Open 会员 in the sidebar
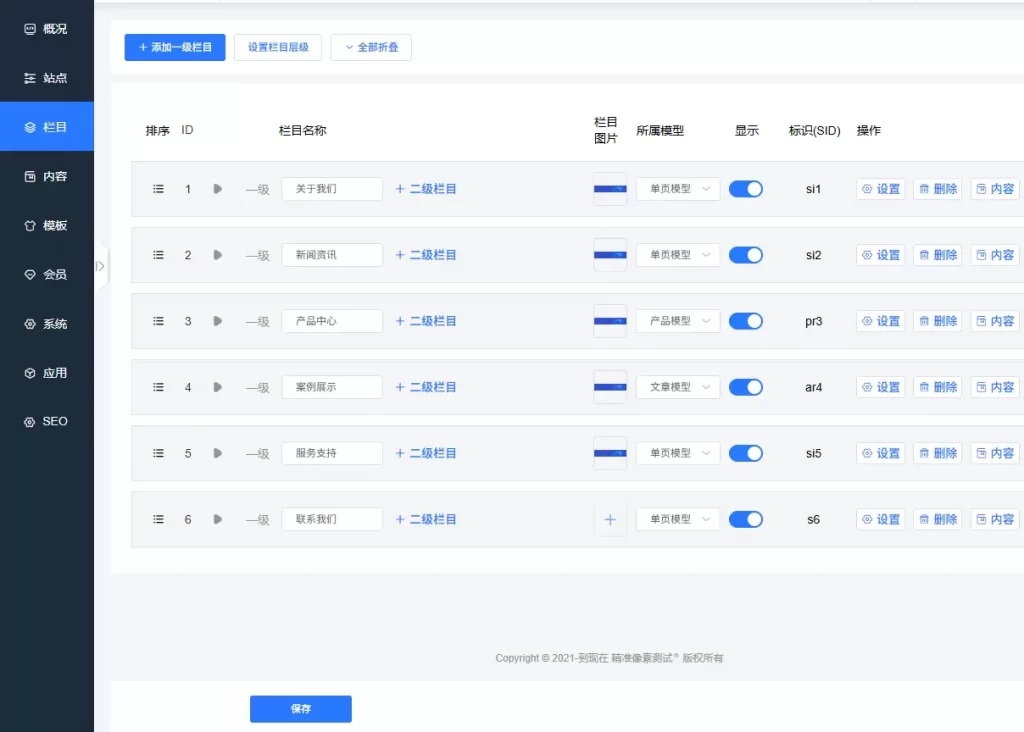Image resolution: width=1024 pixels, height=732 pixels. (x=46, y=274)
